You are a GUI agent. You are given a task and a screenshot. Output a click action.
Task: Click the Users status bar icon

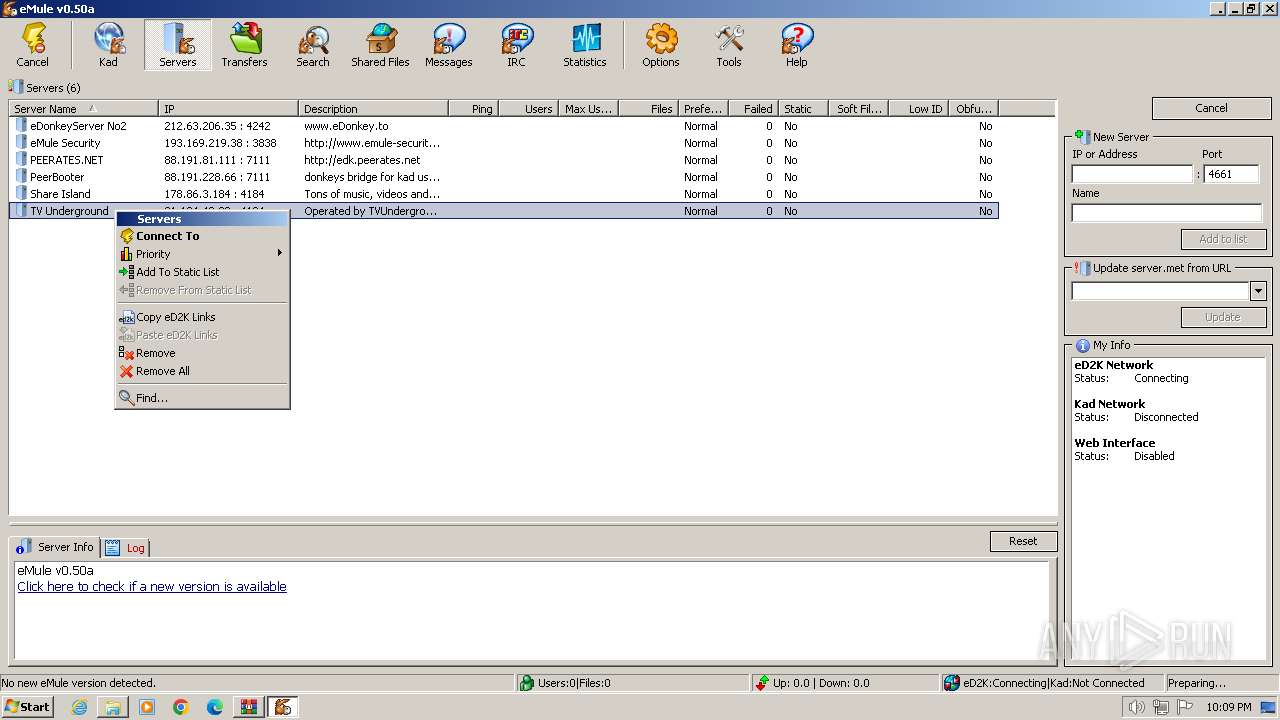point(527,683)
